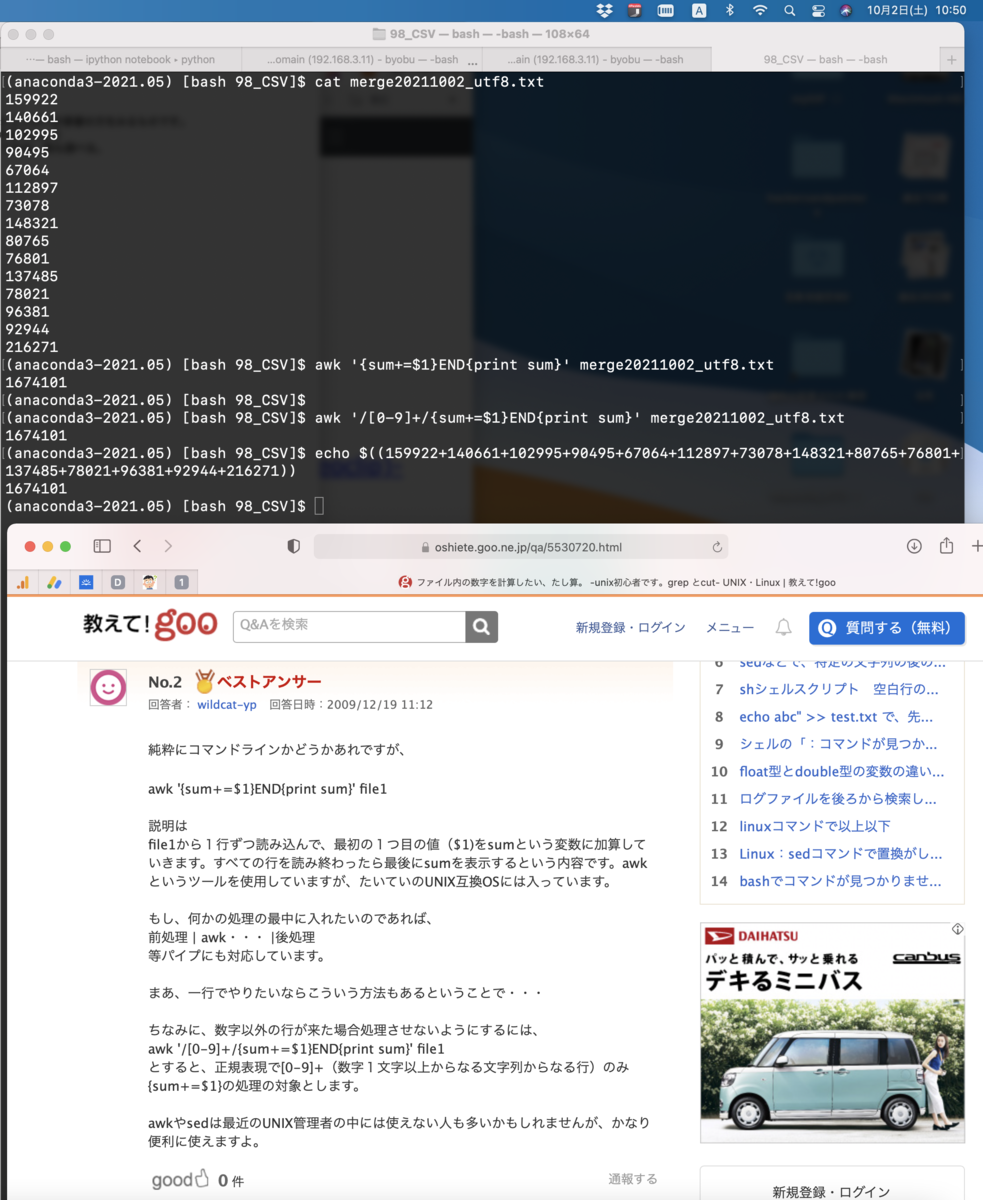Click the reload icon in the address bar
The height and width of the screenshot is (1200, 983).
[x=718, y=546]
